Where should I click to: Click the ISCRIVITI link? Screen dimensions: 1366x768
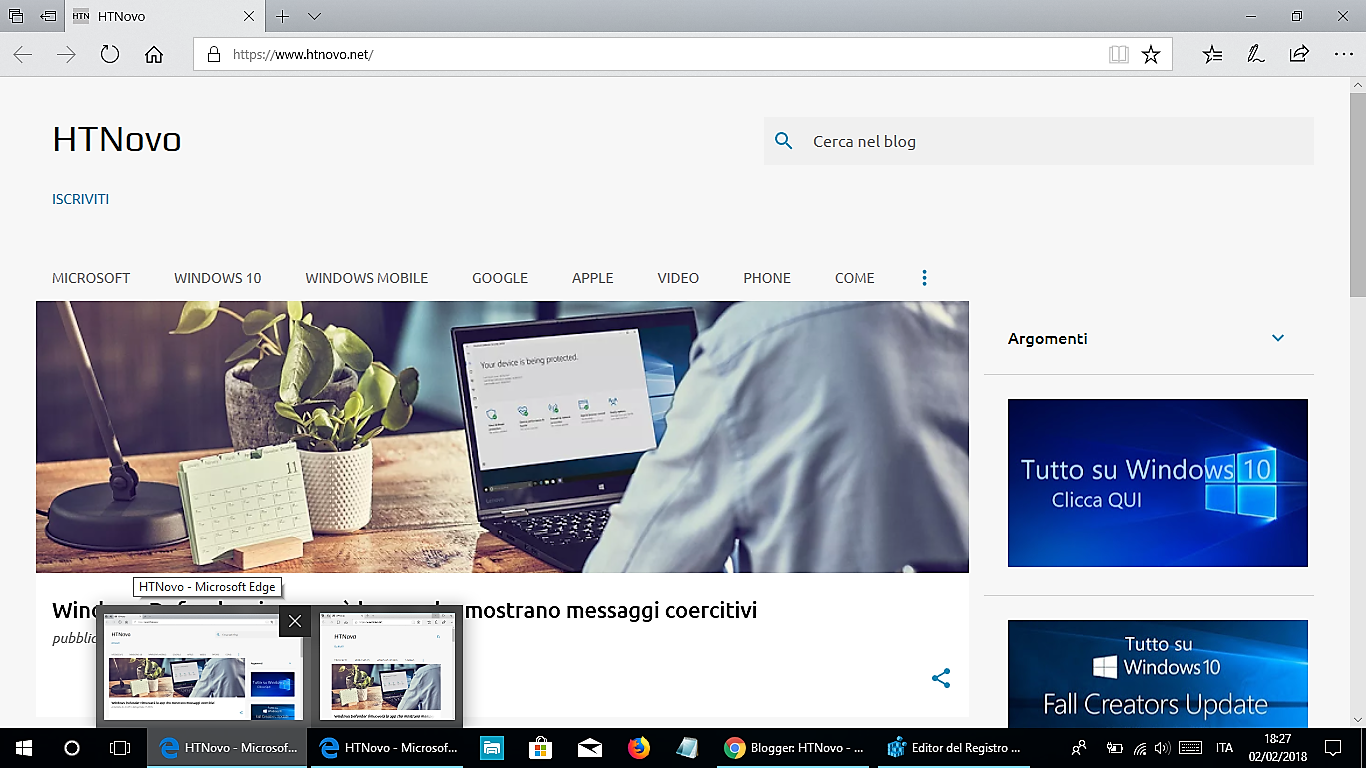tap(81, 199)
